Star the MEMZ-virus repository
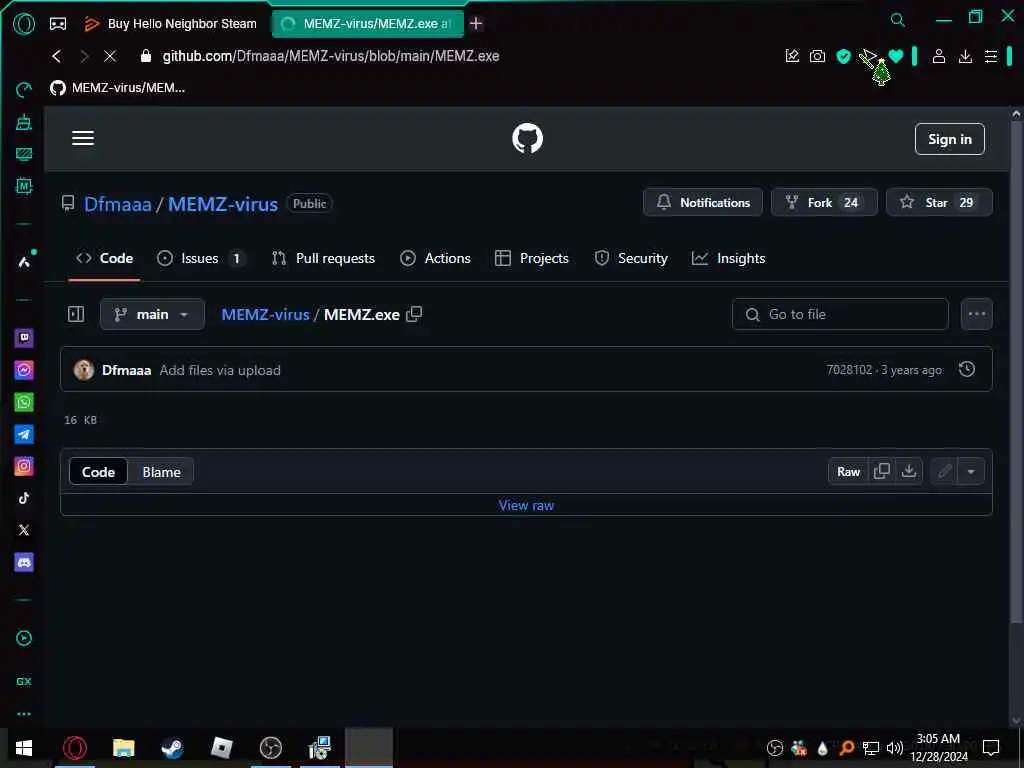This screenshot has width=1024, height=768. (x=939, y=202)
